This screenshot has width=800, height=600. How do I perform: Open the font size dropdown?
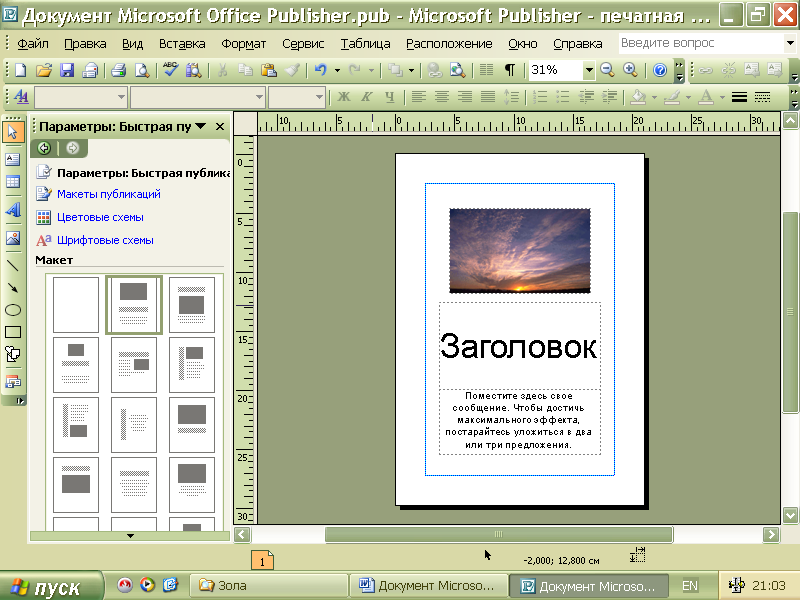click(319, 96)
